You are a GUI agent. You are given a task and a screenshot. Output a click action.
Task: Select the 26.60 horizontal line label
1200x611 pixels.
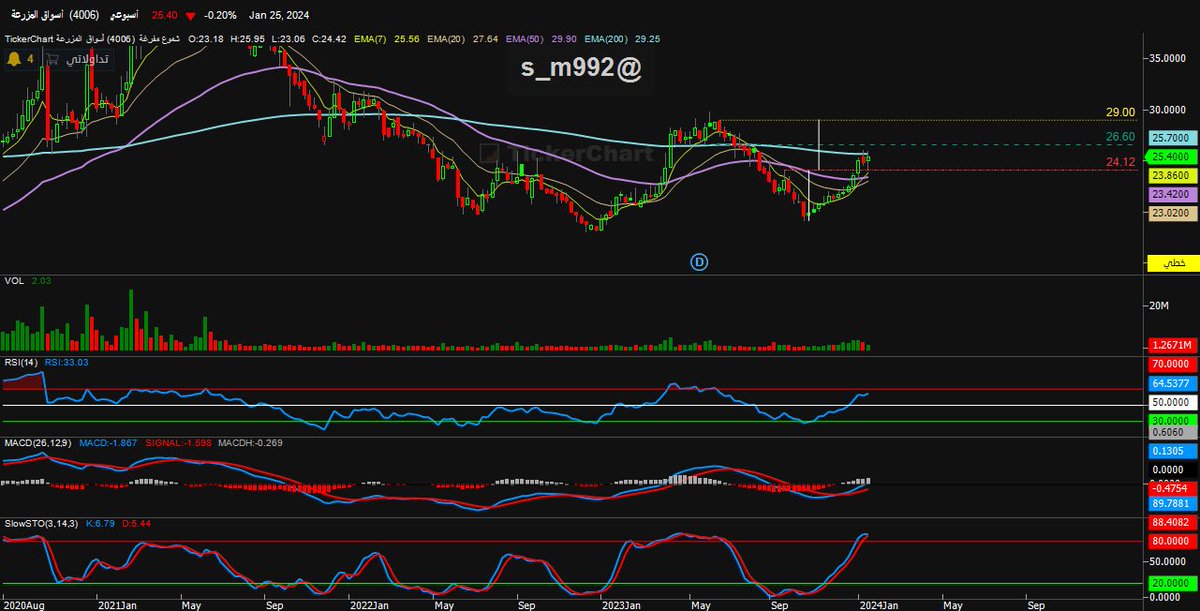pos(1120,136)
